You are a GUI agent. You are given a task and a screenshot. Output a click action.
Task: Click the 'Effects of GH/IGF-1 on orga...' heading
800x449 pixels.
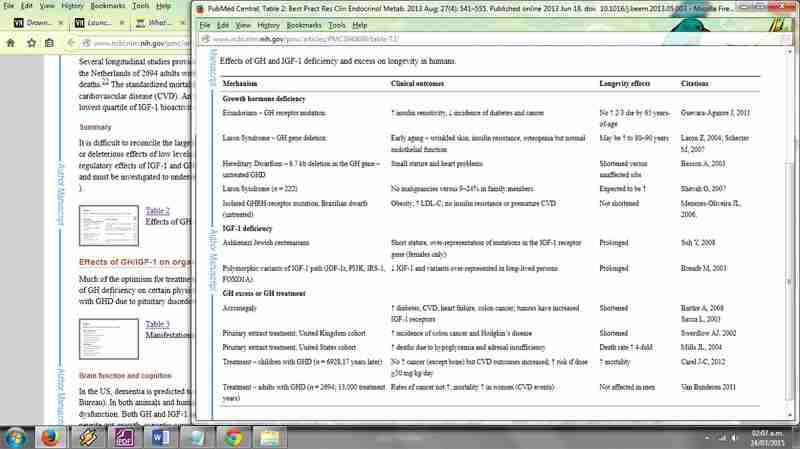(135, 262)
